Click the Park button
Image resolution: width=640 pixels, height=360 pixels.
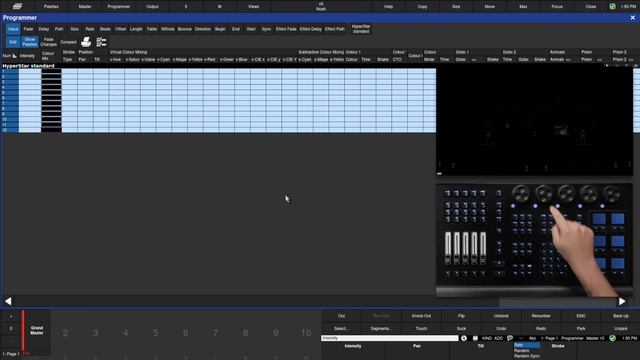pos(581,328)
